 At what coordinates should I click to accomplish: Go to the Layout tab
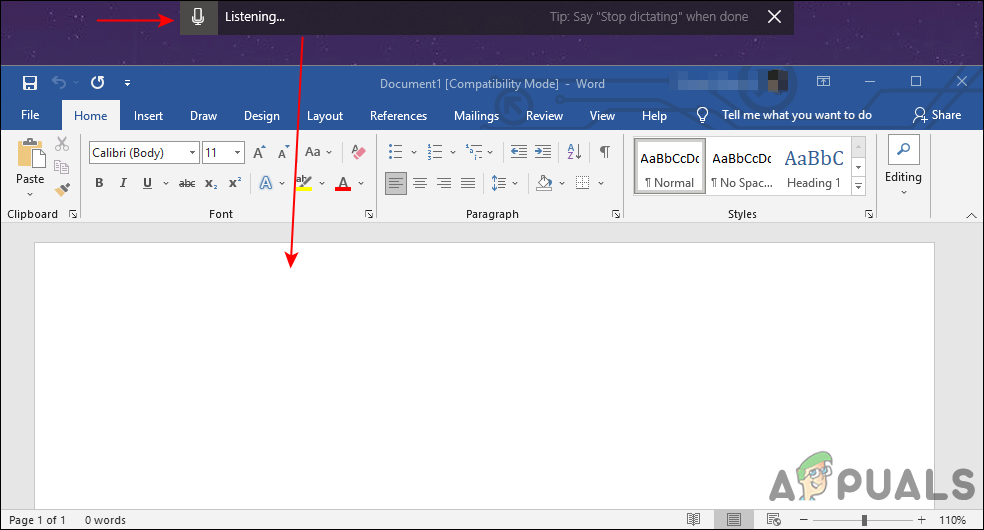click(324, 115)
